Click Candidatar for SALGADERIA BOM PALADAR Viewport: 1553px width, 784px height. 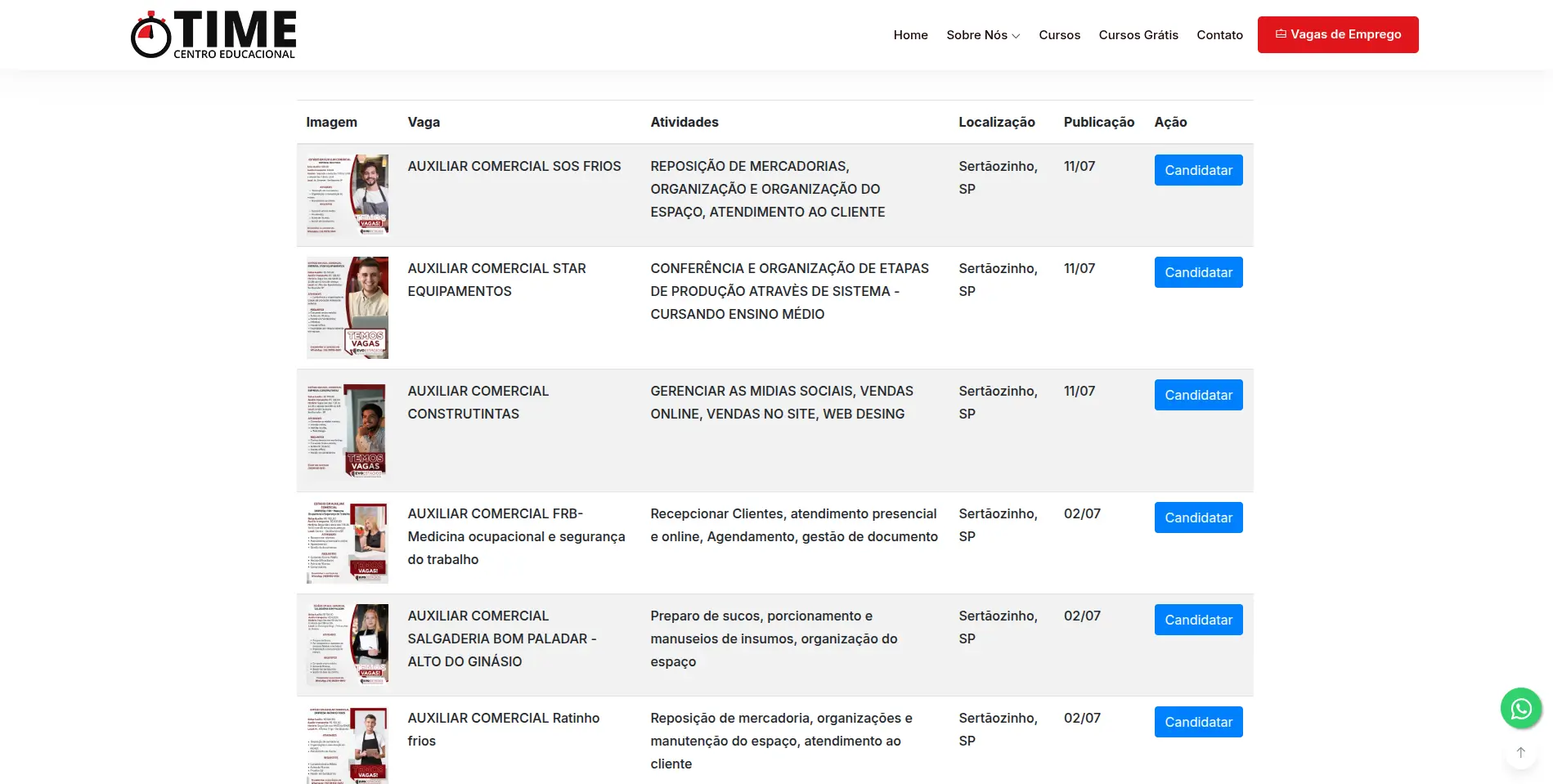1198,620
